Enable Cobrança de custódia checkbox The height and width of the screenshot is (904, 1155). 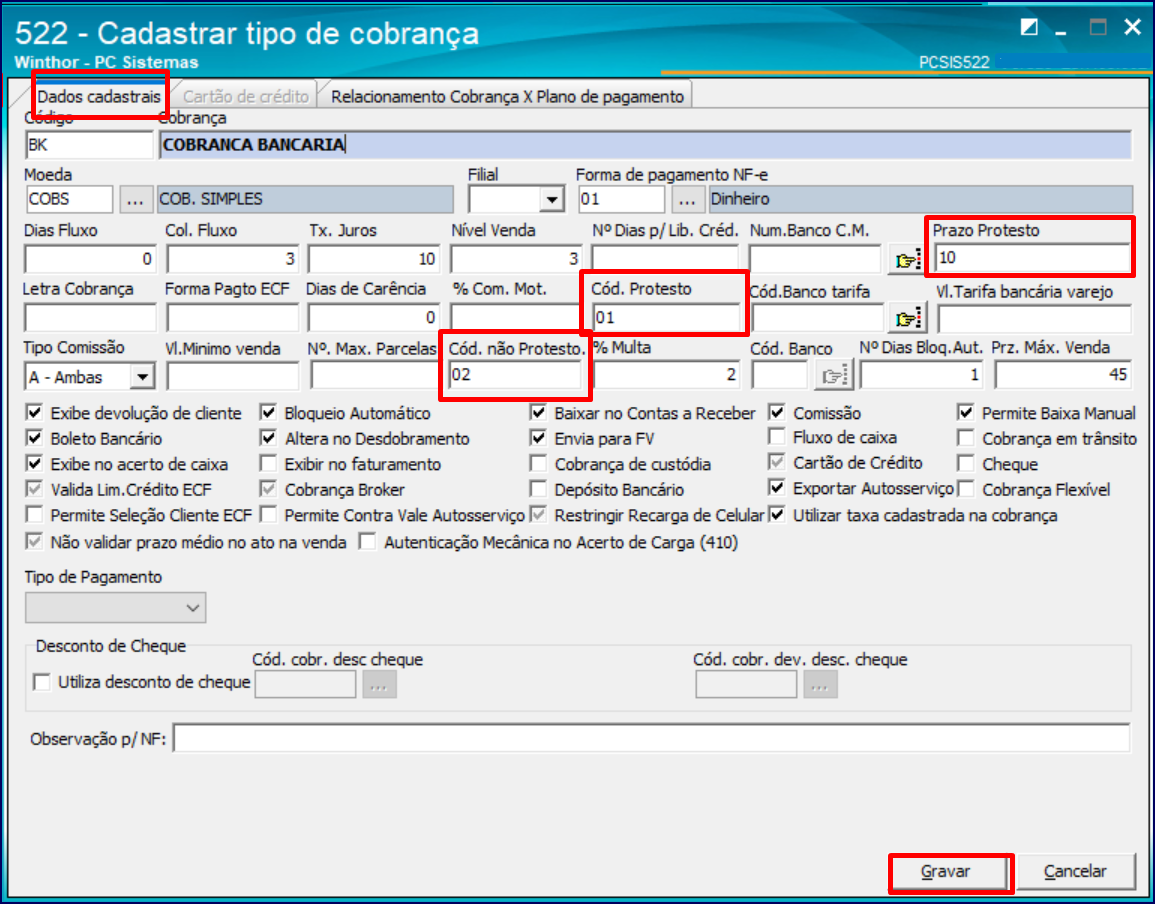pyautogui.click(x=538, y=463)
